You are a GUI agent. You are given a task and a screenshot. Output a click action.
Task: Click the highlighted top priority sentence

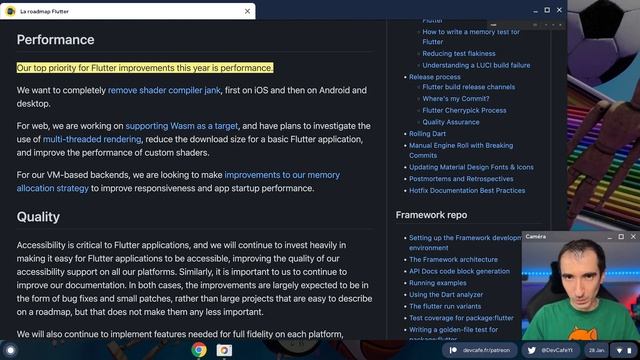click(145, 68)
